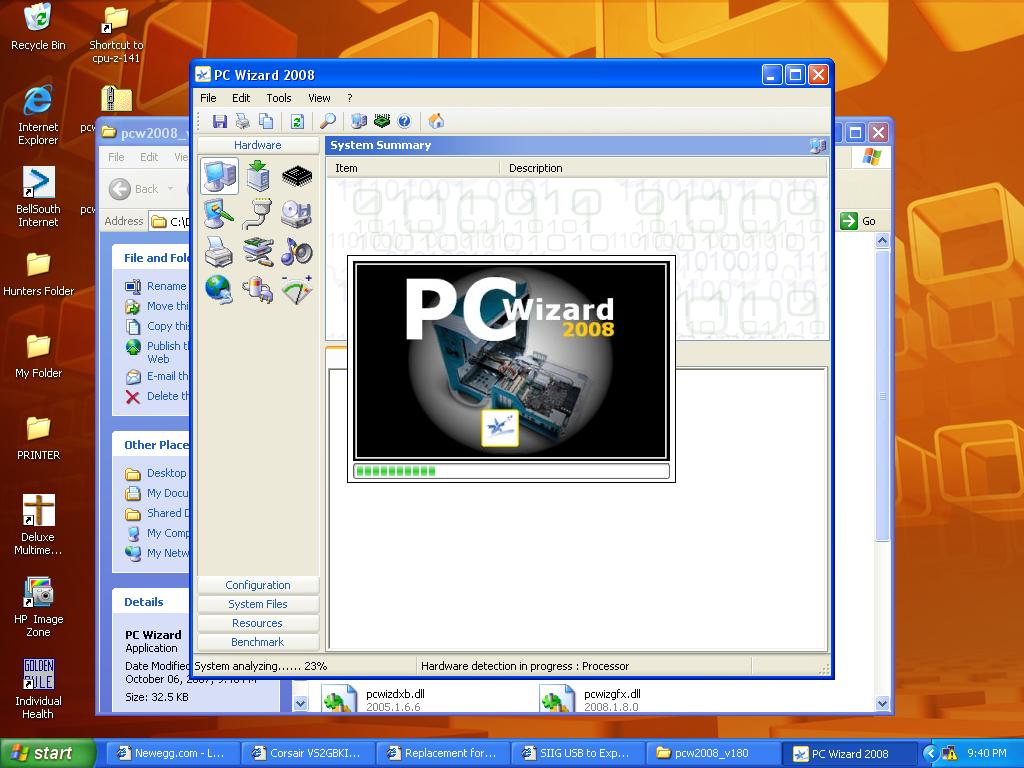Click the scroll up arrow in Explorer window

point(882,240)
